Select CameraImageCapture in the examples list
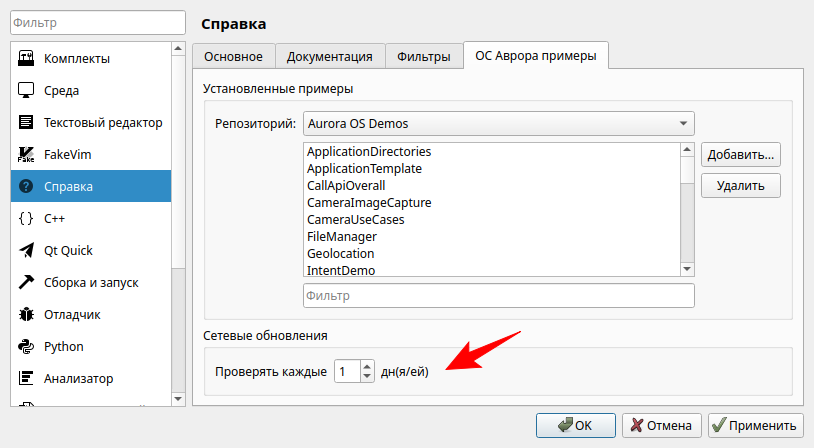This screenshot has width=814, height=448. [x=369, y=202]
